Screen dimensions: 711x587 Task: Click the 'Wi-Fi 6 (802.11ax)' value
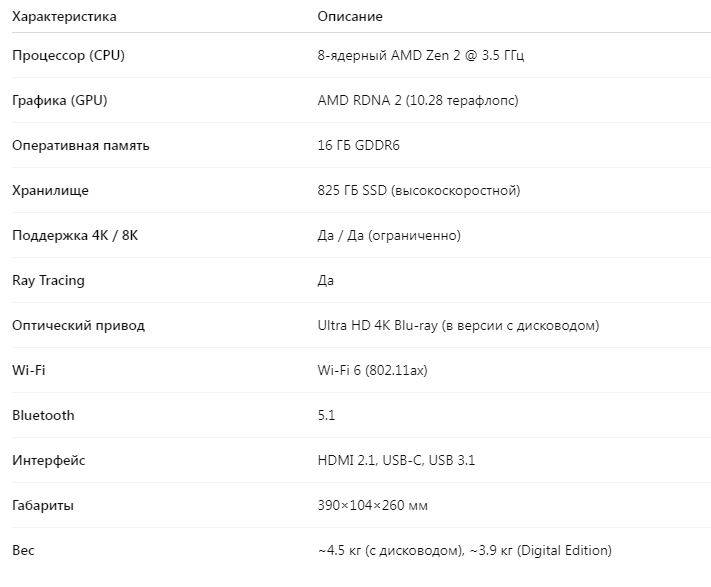(372, 370)
